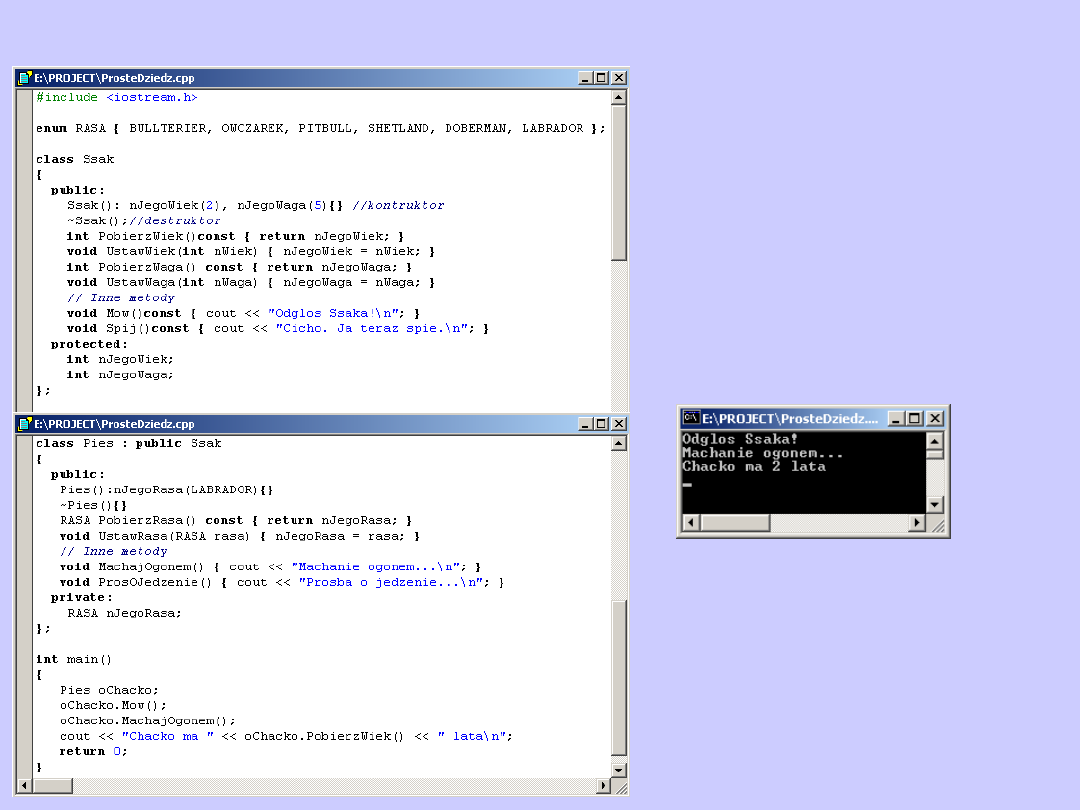Click the lower window title E:\PROJECT\ProsteDziedz.cpp
1080x810 pixels.
pos(114,424)
